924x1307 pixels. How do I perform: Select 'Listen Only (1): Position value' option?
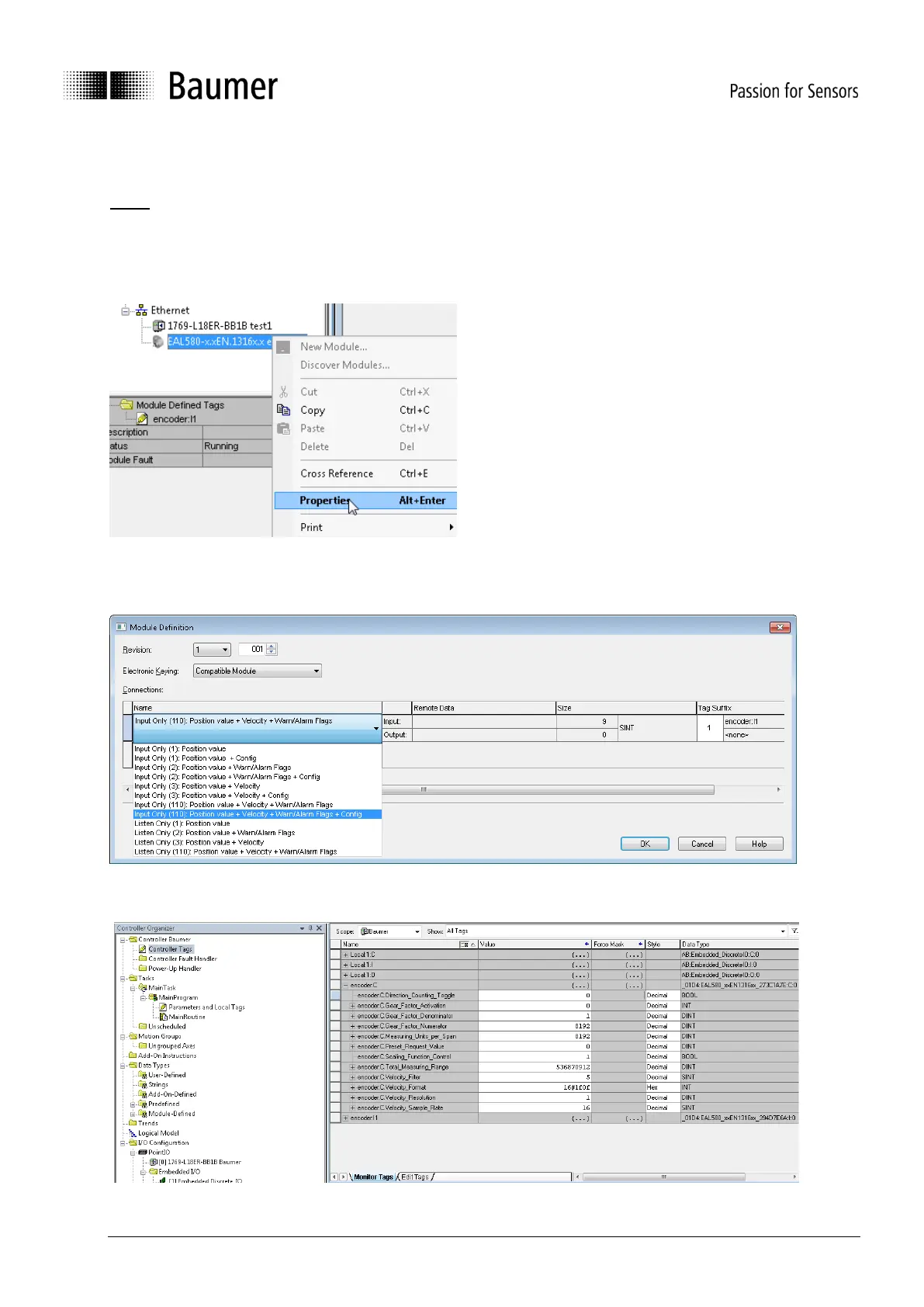[x=182, y=823]
